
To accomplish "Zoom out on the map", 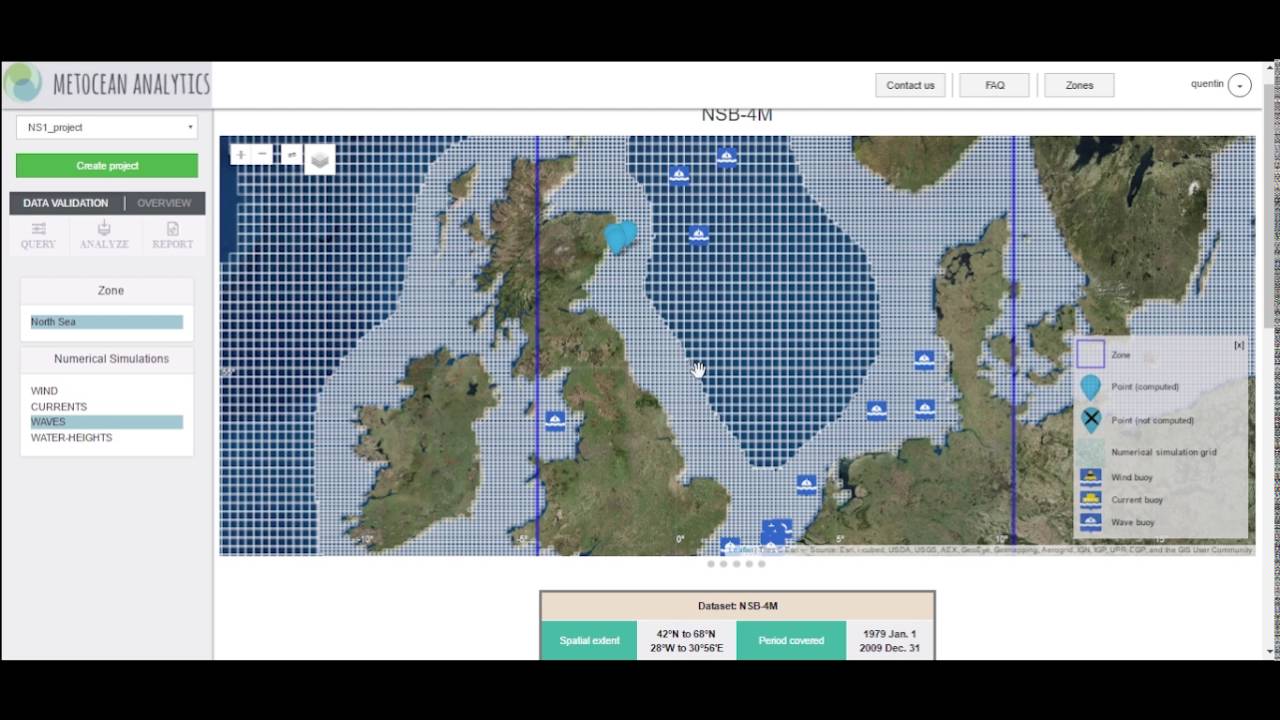I will point(262,154).
